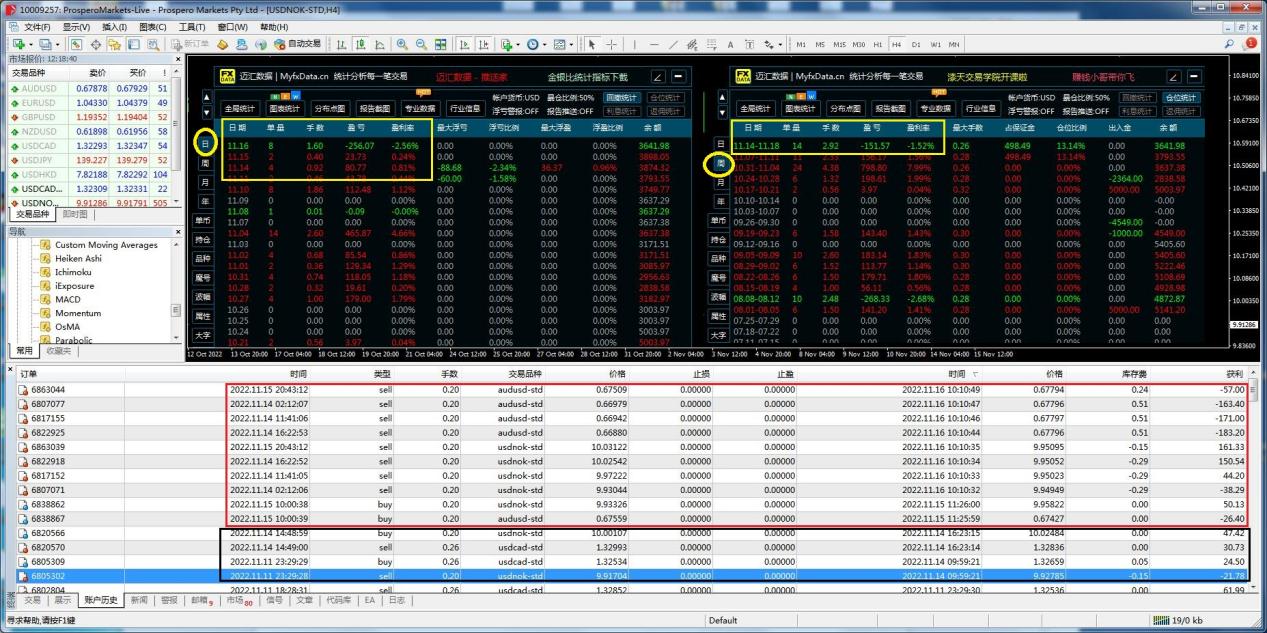1267x633 pixels.
Task: Open the indicators list dropdown arrow
Action: [x=518, y=44]
